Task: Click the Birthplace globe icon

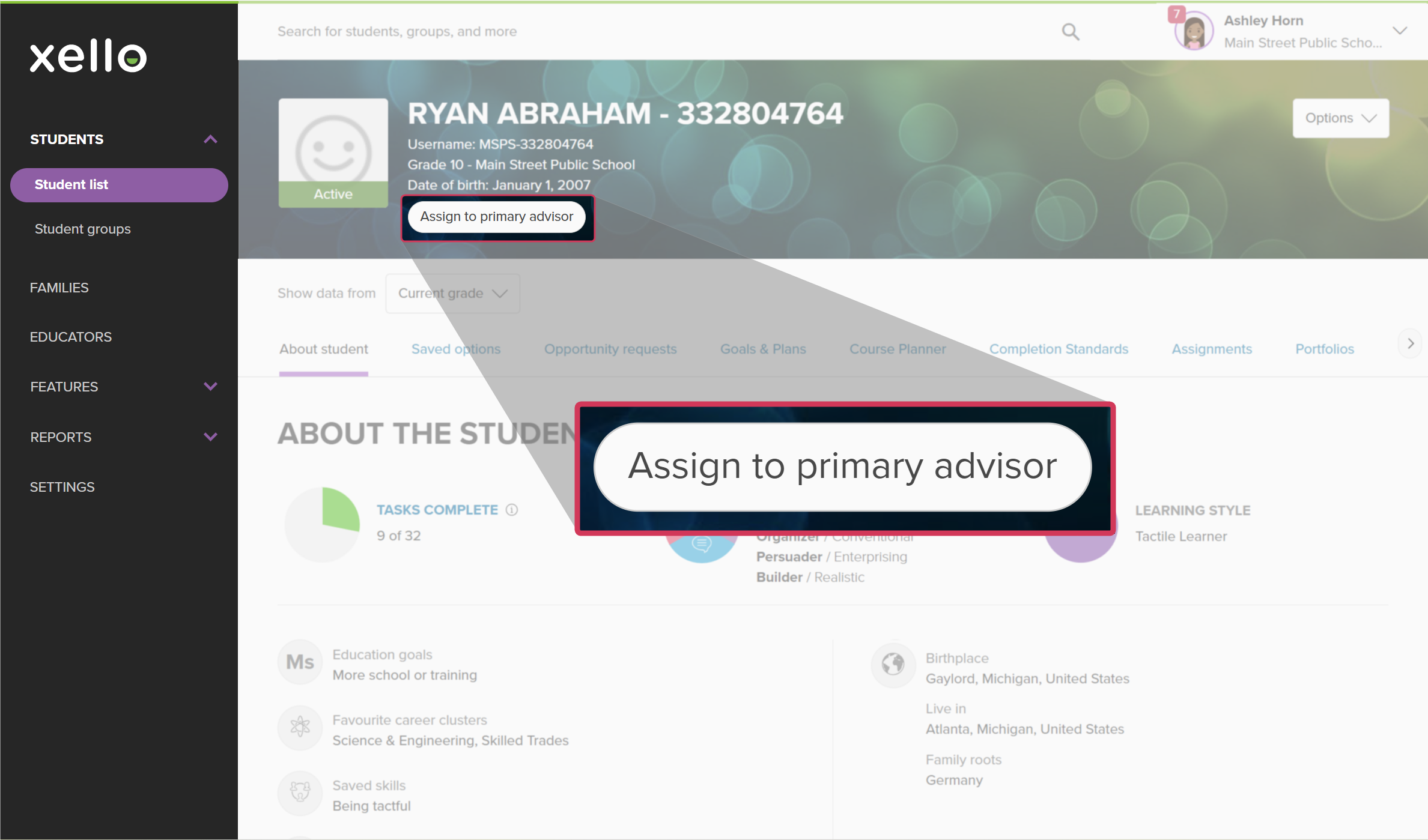Action: 893,664
